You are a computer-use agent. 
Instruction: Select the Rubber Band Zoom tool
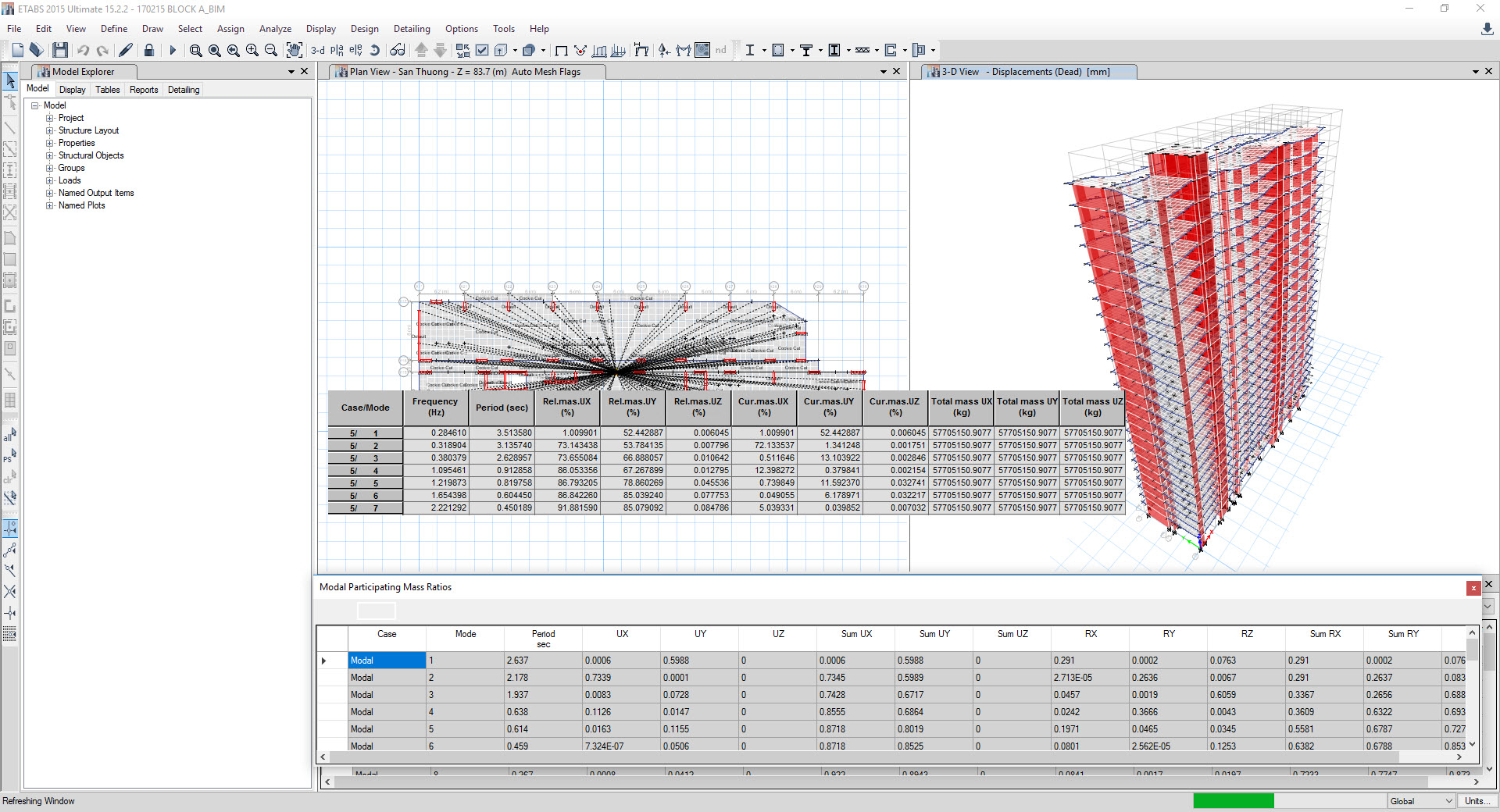pyautogui.click(x=195, y=50)
